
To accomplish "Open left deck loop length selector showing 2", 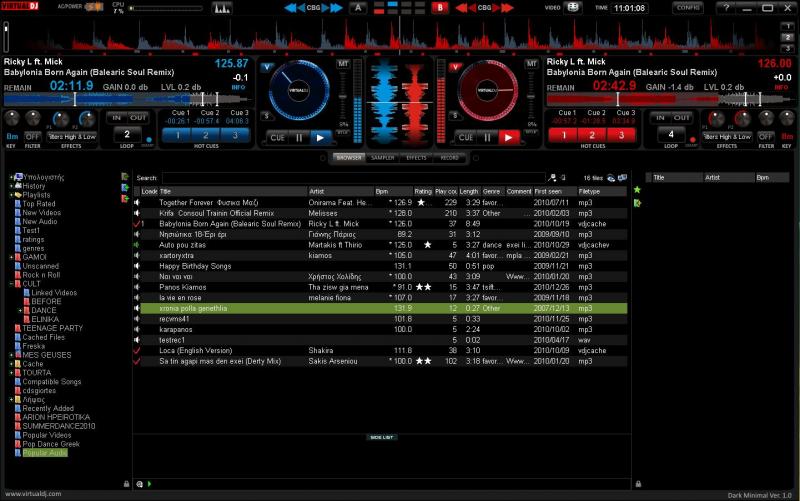I will (x=127, y=135).
